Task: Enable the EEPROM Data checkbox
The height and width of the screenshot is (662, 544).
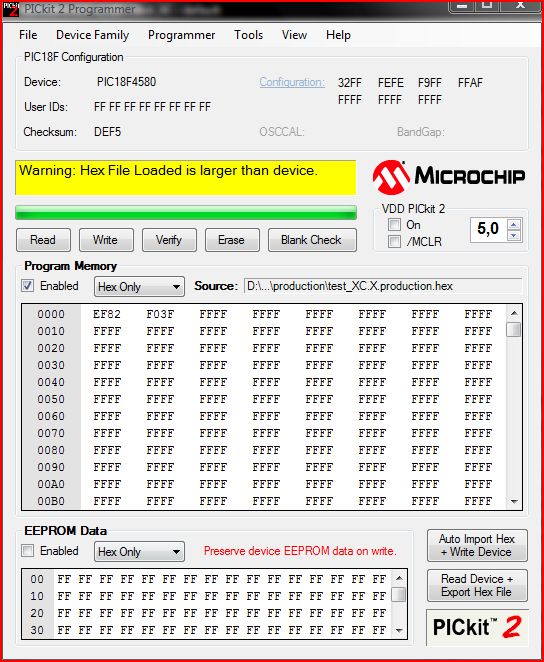Action: (27, 551)
